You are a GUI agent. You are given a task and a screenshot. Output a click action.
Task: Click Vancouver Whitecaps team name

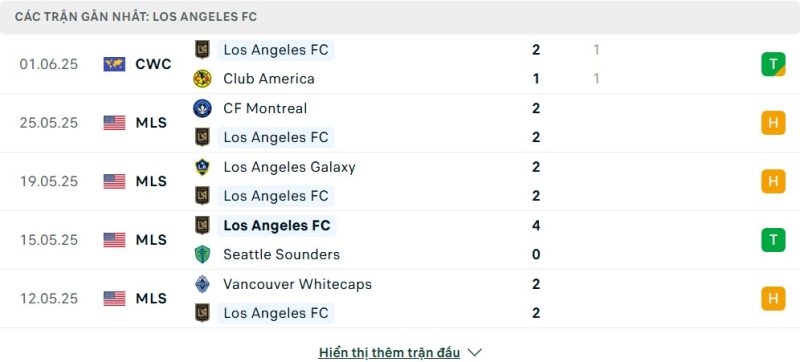[297, 284]
